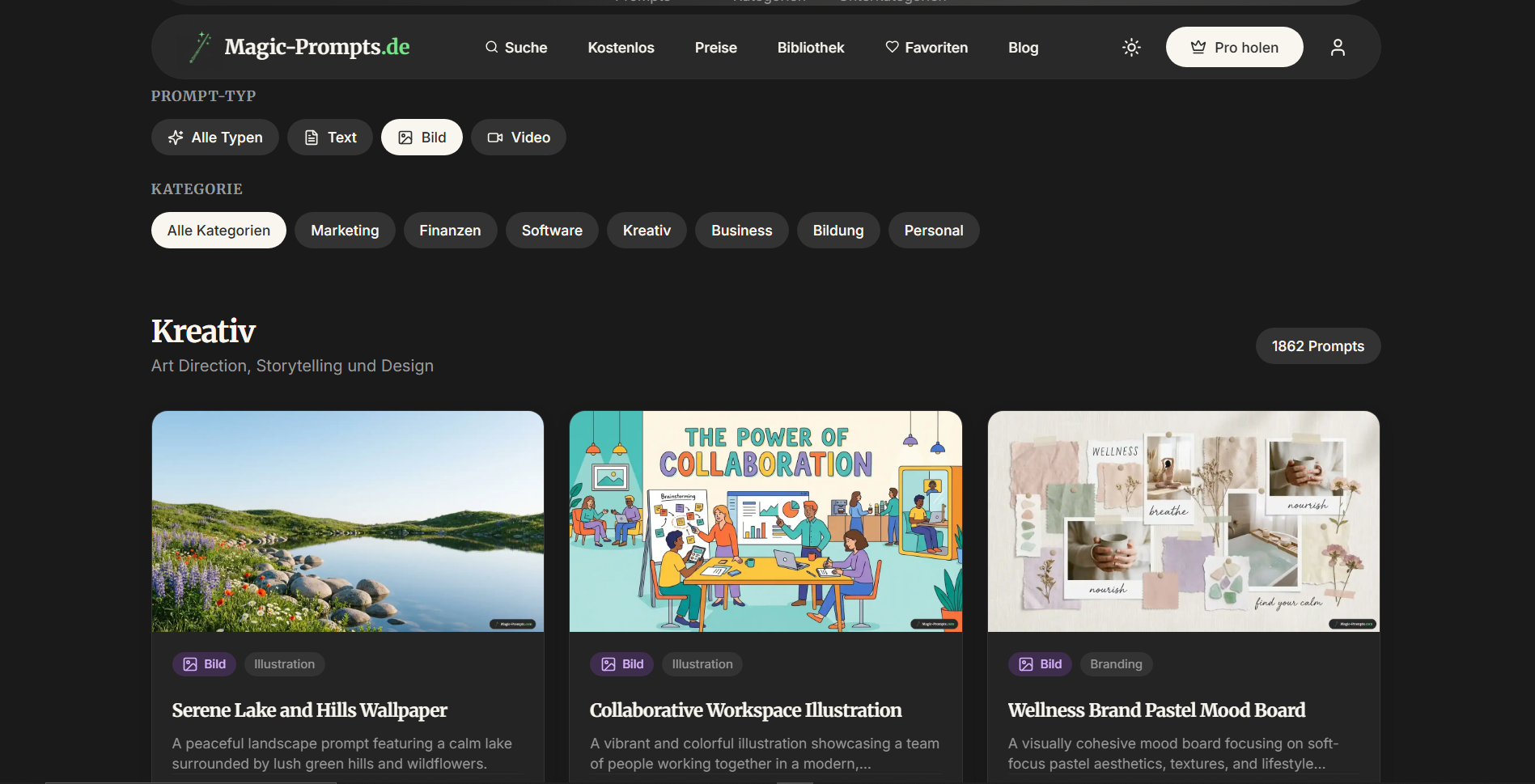Filter by Business category

(741, 231)
